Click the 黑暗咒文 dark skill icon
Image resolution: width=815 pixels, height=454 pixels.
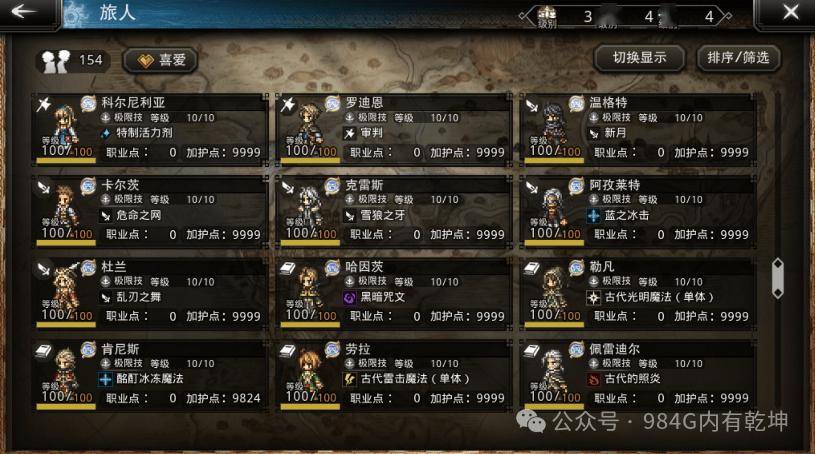(x=350, y=297)
